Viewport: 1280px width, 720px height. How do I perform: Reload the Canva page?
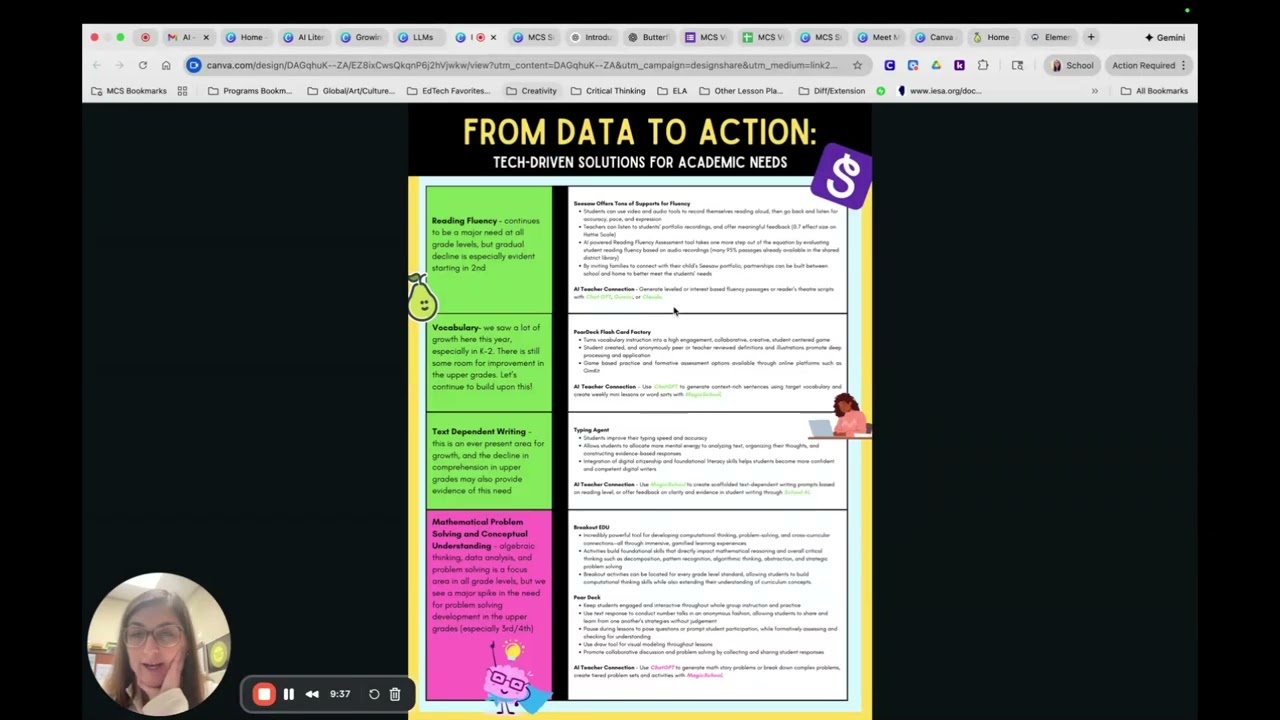point(143,65)
